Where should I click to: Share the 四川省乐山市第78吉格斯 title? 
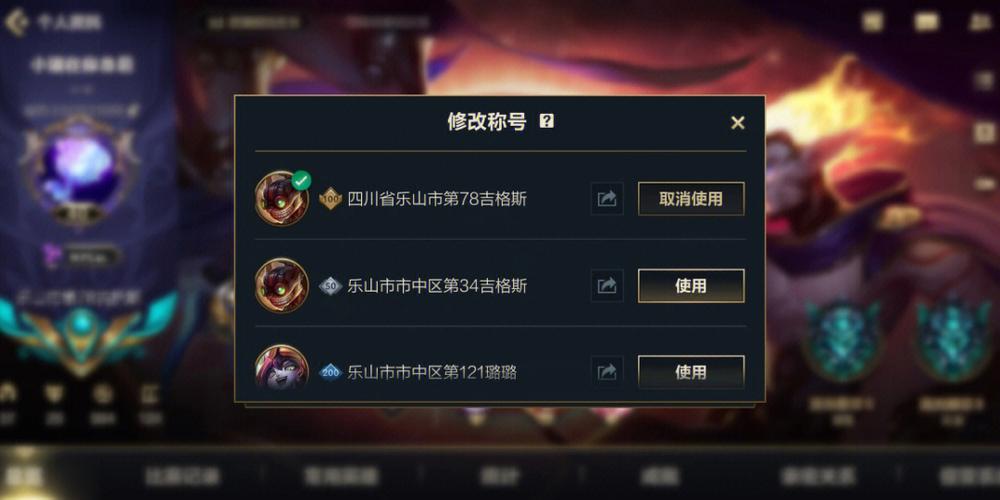coord(607,199)
